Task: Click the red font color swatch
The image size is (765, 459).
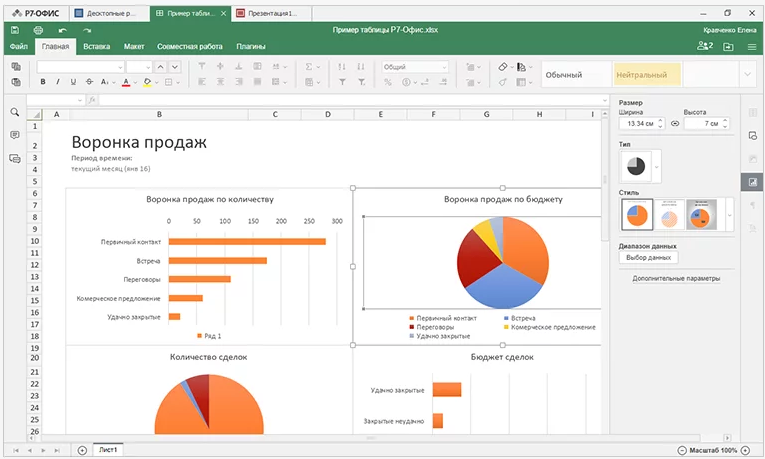Action: tap(126, 82)
